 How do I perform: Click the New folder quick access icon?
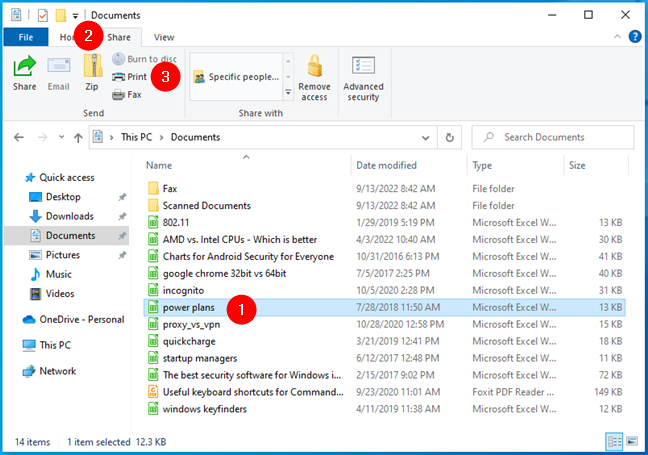(x=61, y=16)
